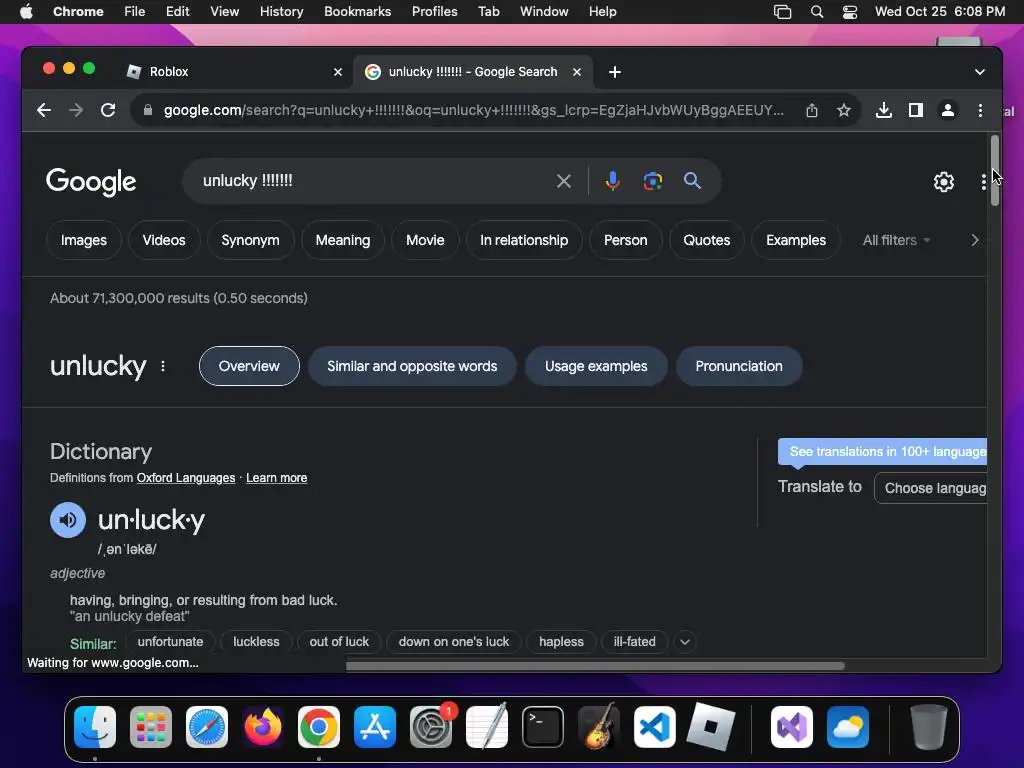The width and height of the screenshot is (1024, 768).
Task: Select the similar word hapless
Action: (561, 642)
